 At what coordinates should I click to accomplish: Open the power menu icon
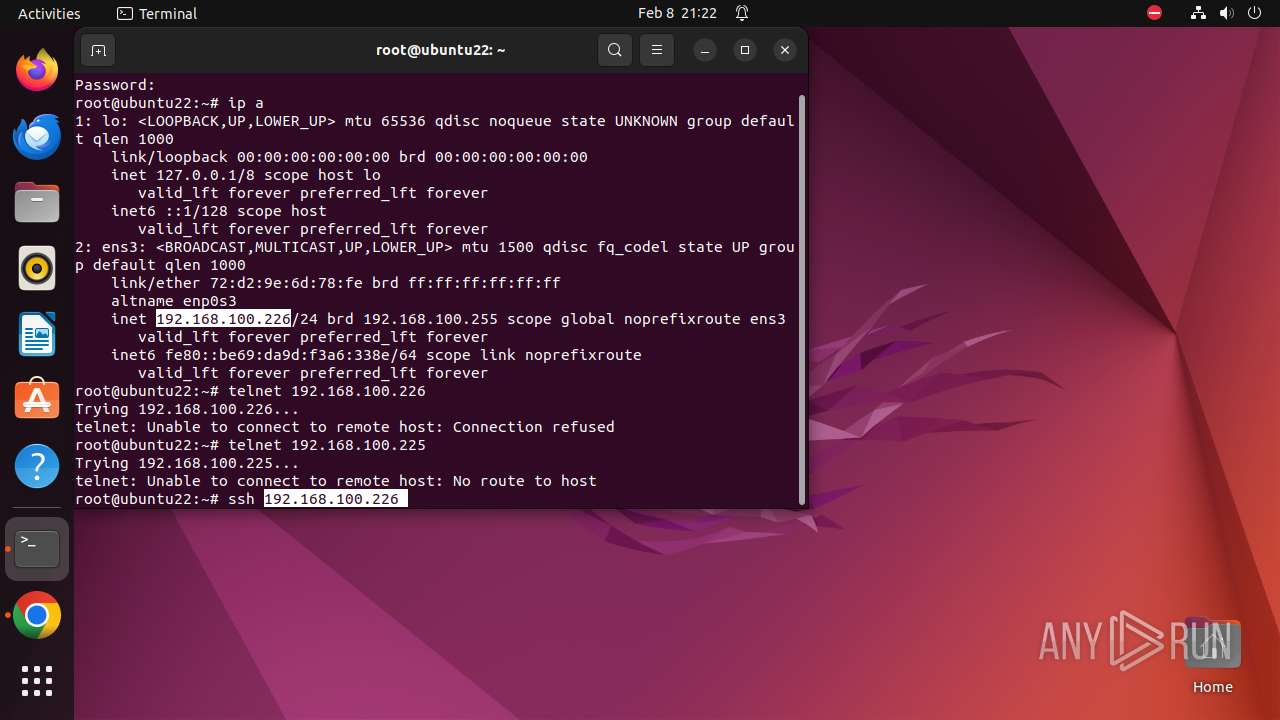pyautogui.click(x=1254, y=13)
